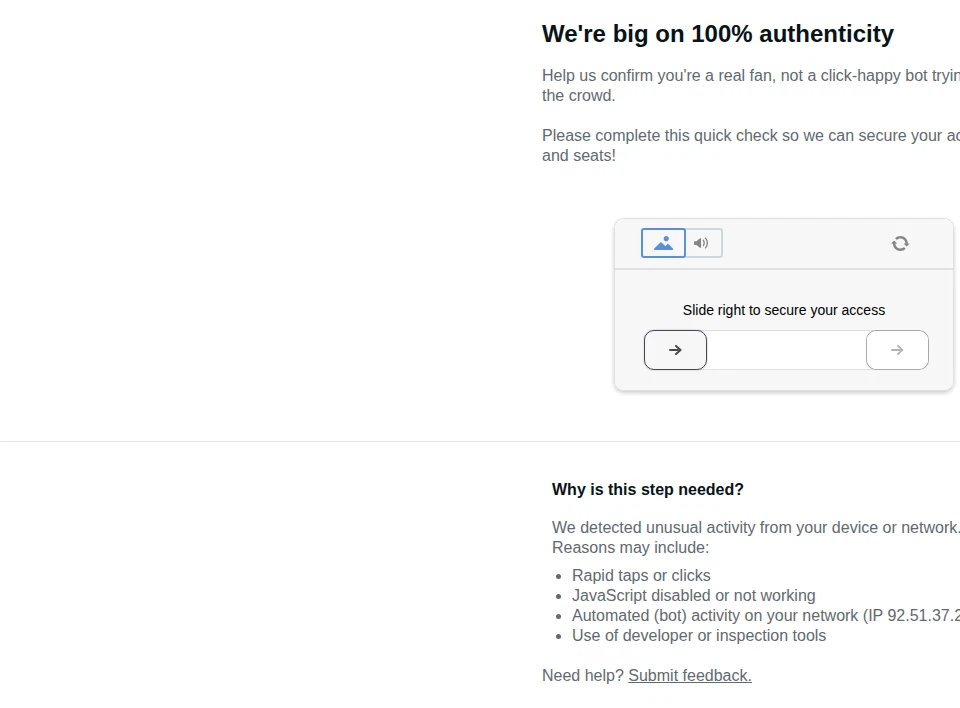Click the 'We're big on 100% authenticity' heading
The height and width of the screenshot is (708, 960).
(x=718, y=34)
